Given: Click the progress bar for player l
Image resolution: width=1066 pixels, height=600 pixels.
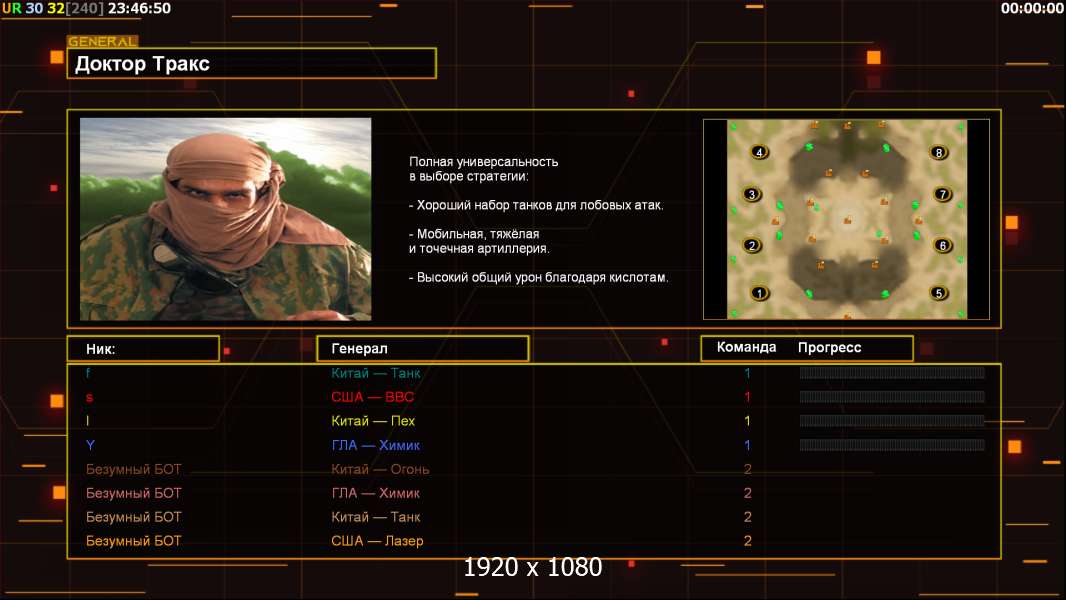Looking at the screenshot, I should [892, 421].
